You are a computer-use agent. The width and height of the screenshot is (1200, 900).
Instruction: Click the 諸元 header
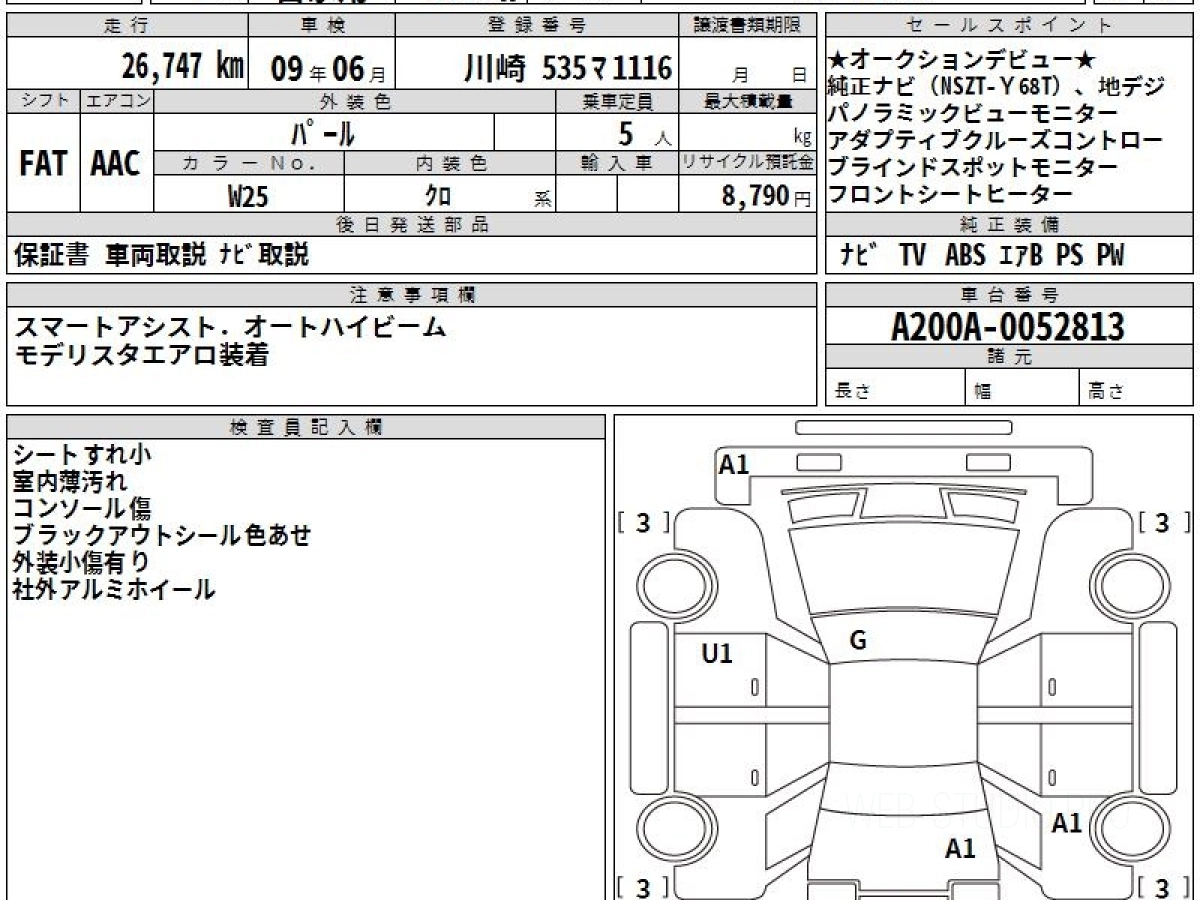coord(1009,357)
